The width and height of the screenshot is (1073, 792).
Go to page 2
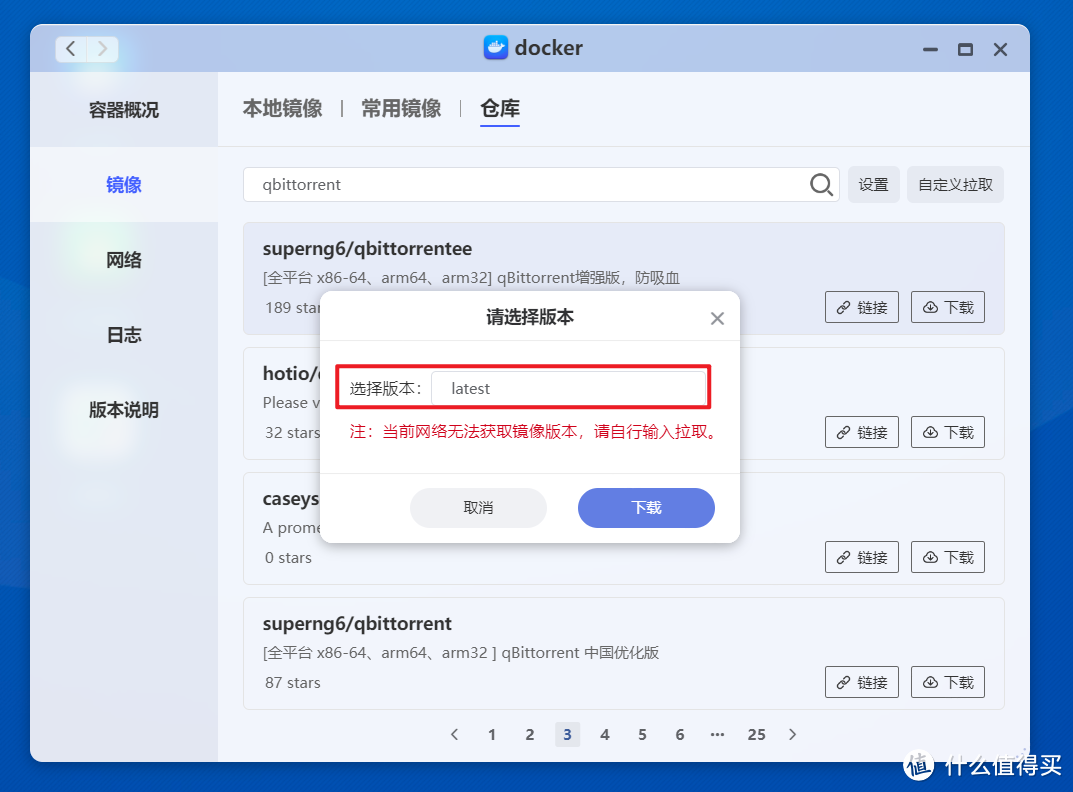click(529, 734)
